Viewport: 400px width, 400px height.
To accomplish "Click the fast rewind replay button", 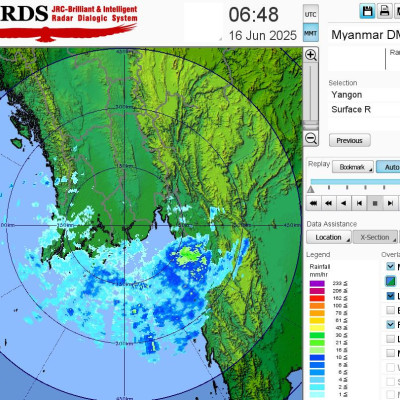I will (x=329, y=203).
